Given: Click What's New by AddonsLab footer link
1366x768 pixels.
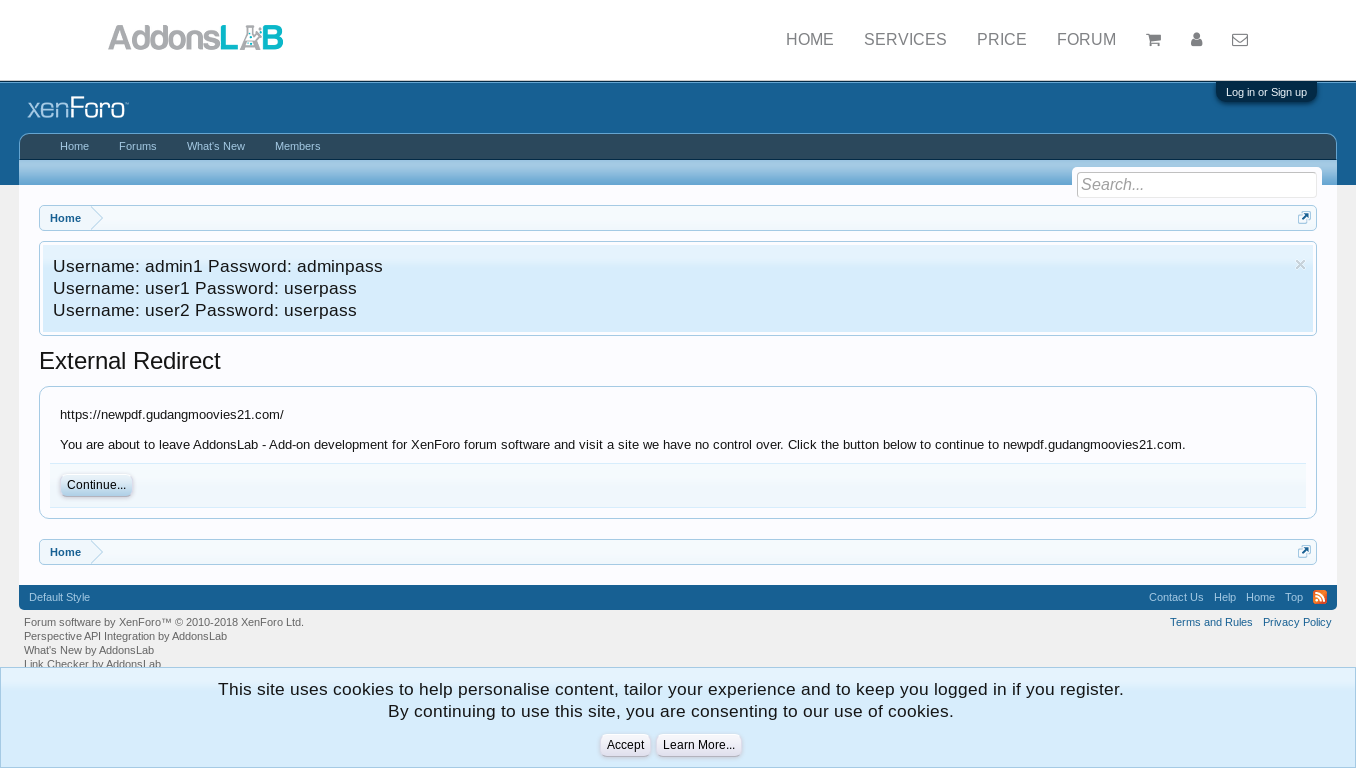Looking at the screenshot, I should click(89, 650).
